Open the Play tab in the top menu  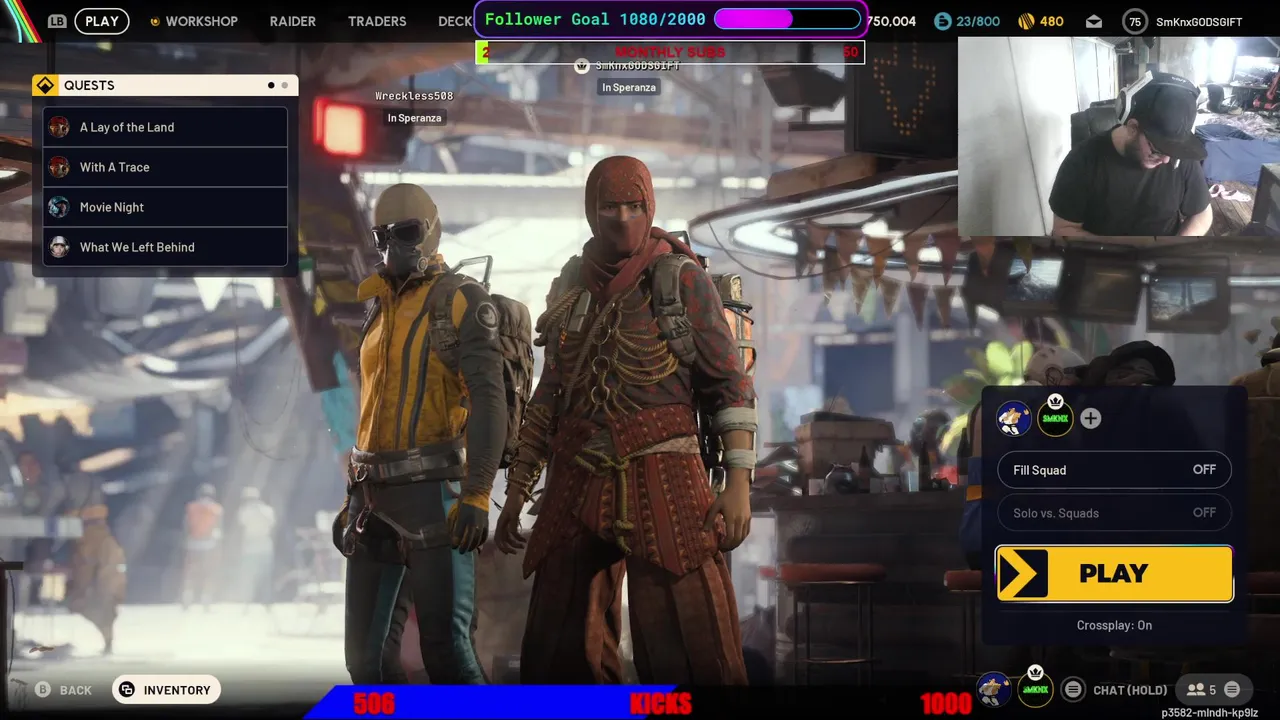coord(102,21)
